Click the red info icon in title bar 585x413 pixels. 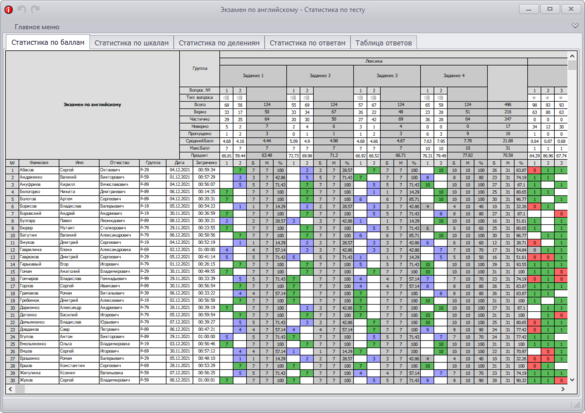pos(8,10)
